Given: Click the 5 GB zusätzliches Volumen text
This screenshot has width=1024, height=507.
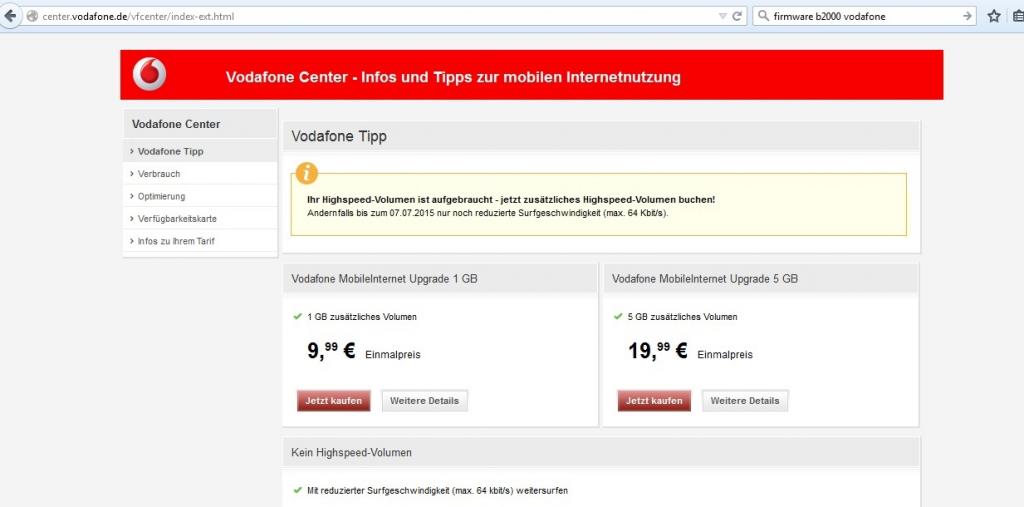Looking at the screenshot, I should pyautogui.click(x=682, y=317).
